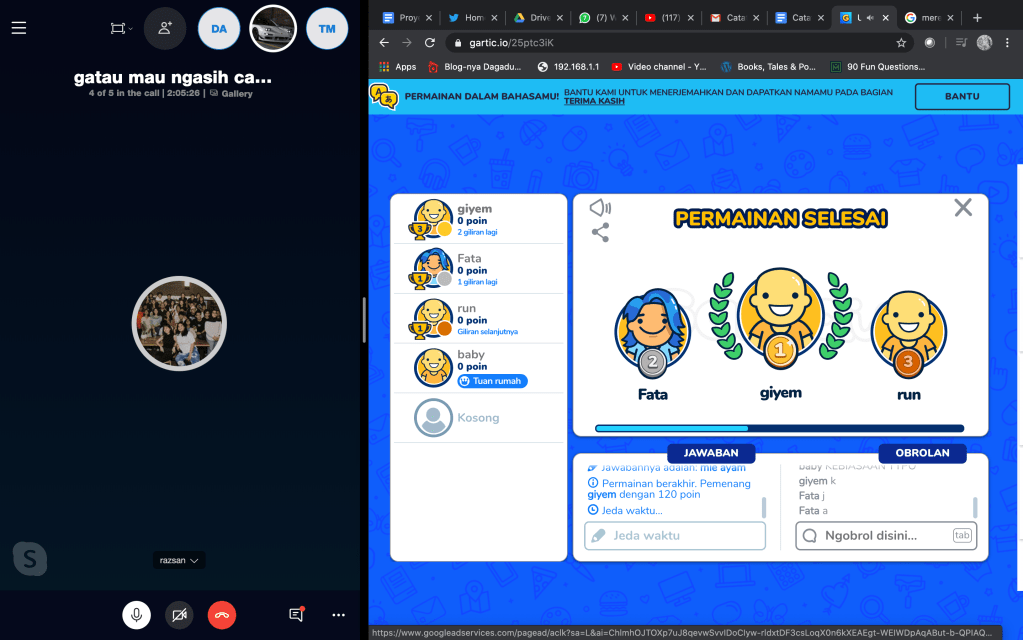The width and height of the screenshot is (1023, 640).
Task: Expand the razsan name dropdown
Action: (181, 561)
